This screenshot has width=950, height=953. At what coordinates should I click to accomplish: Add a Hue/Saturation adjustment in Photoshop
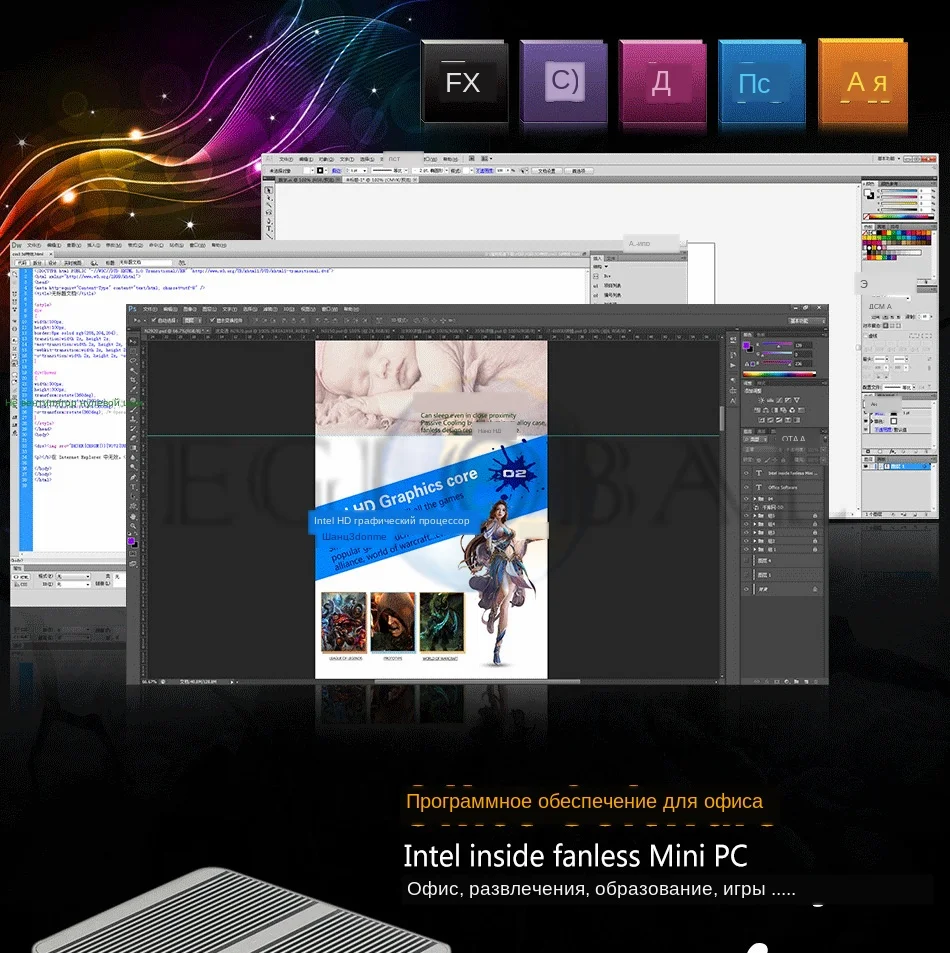click(757, 410)
